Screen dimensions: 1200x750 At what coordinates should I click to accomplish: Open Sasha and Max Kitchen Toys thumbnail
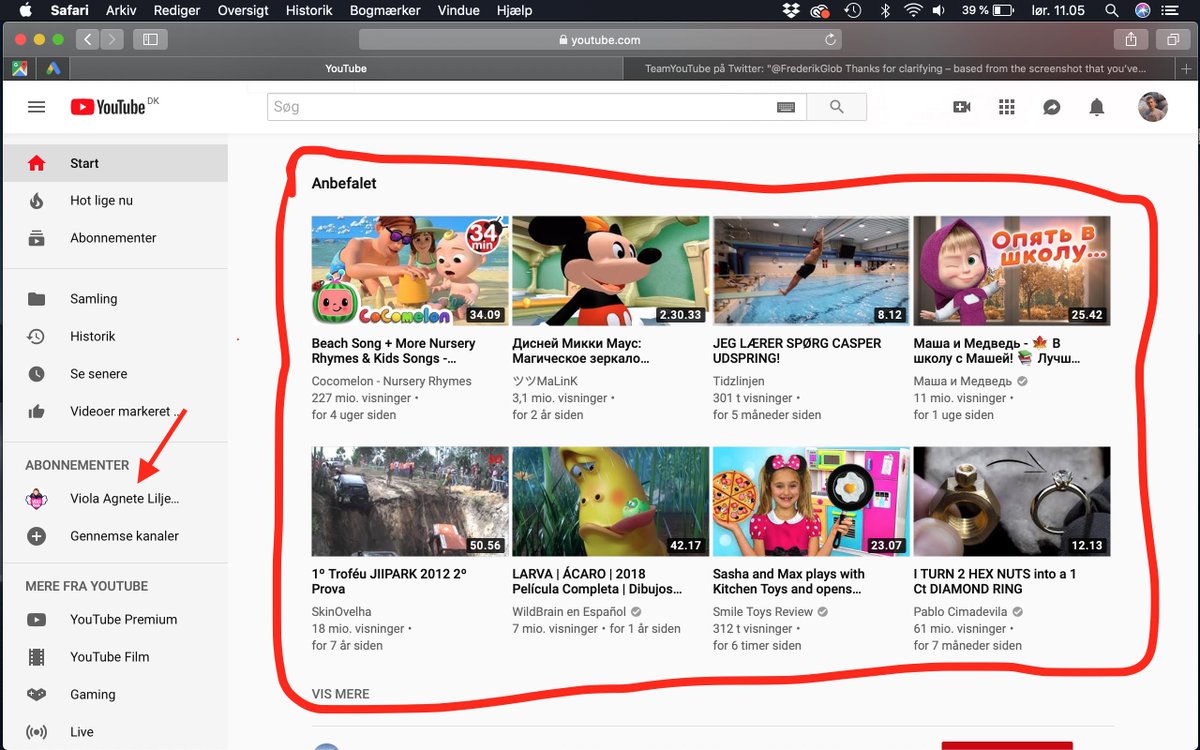(x=811, y=502)
